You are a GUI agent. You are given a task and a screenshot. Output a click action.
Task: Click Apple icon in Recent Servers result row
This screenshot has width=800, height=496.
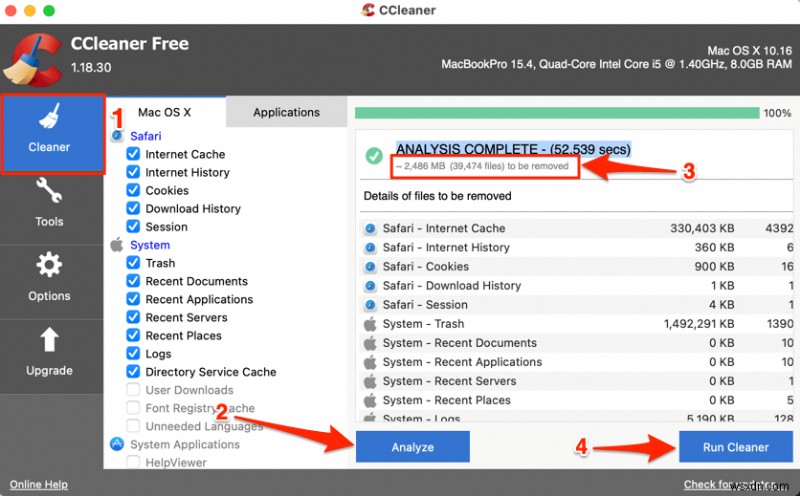370,381
